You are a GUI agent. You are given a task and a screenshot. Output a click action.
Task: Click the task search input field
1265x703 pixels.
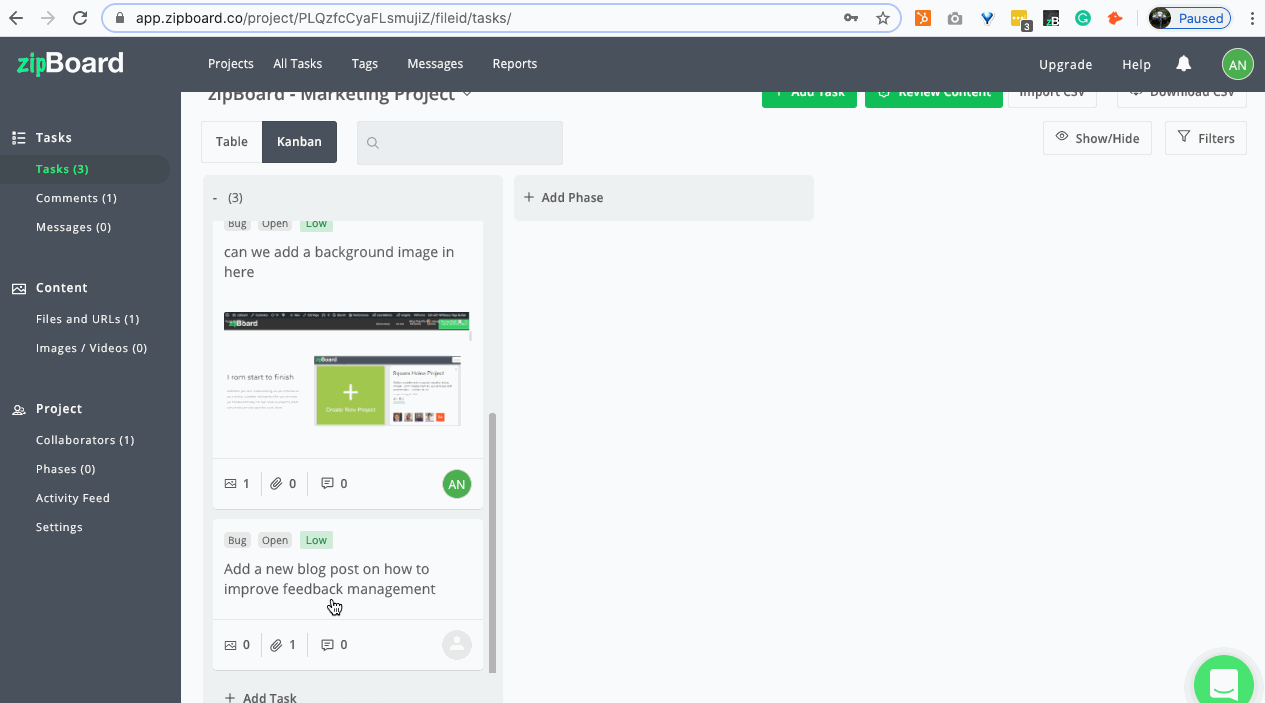coord(460,143)
